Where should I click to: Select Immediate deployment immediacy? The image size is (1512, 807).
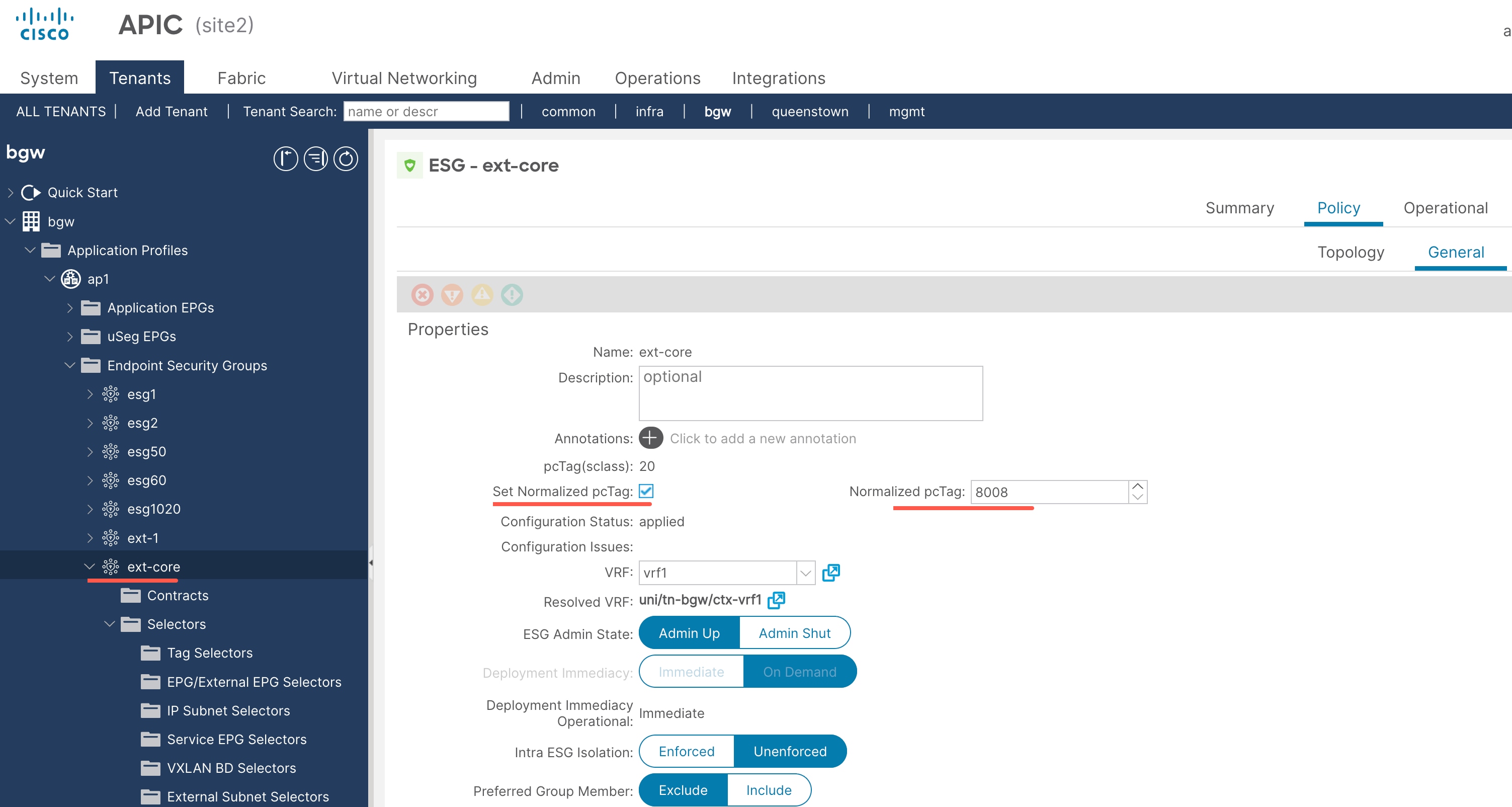pyautogui.click(x=691, y=672)
